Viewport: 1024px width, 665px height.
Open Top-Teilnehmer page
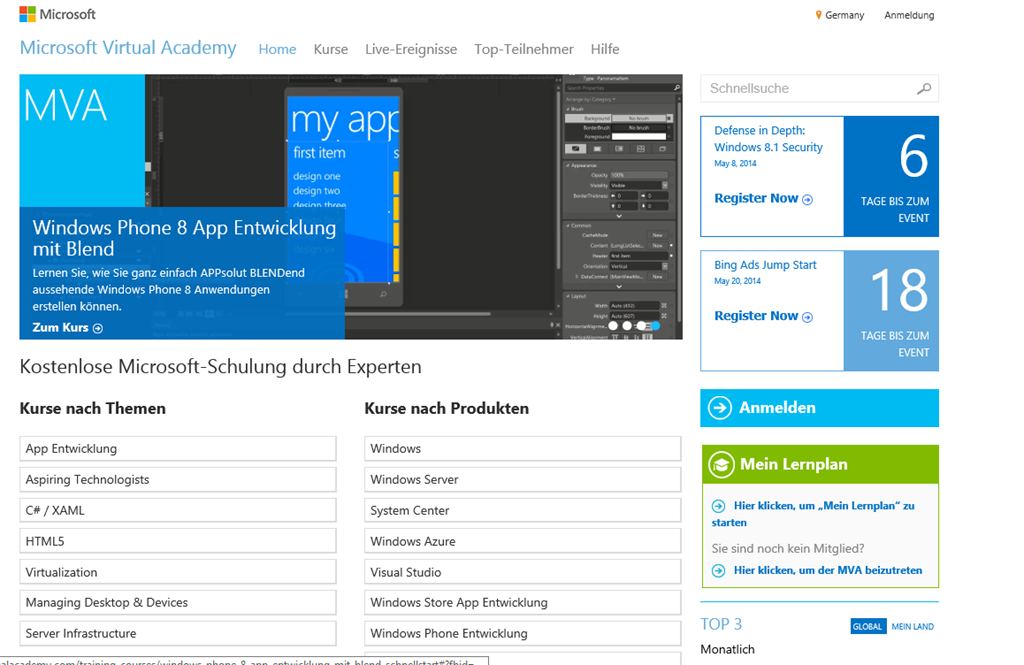(524, 50)
